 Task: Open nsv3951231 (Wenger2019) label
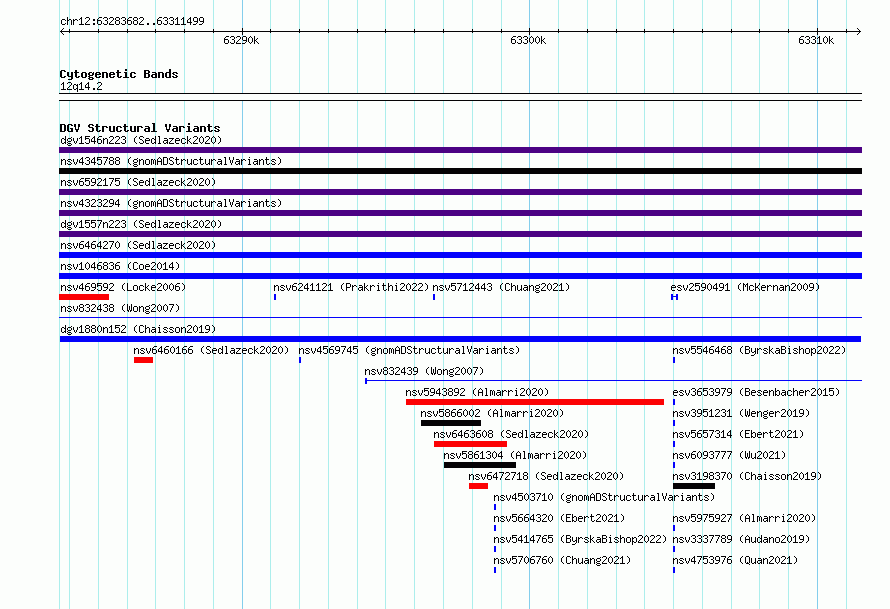click(741, 413)
